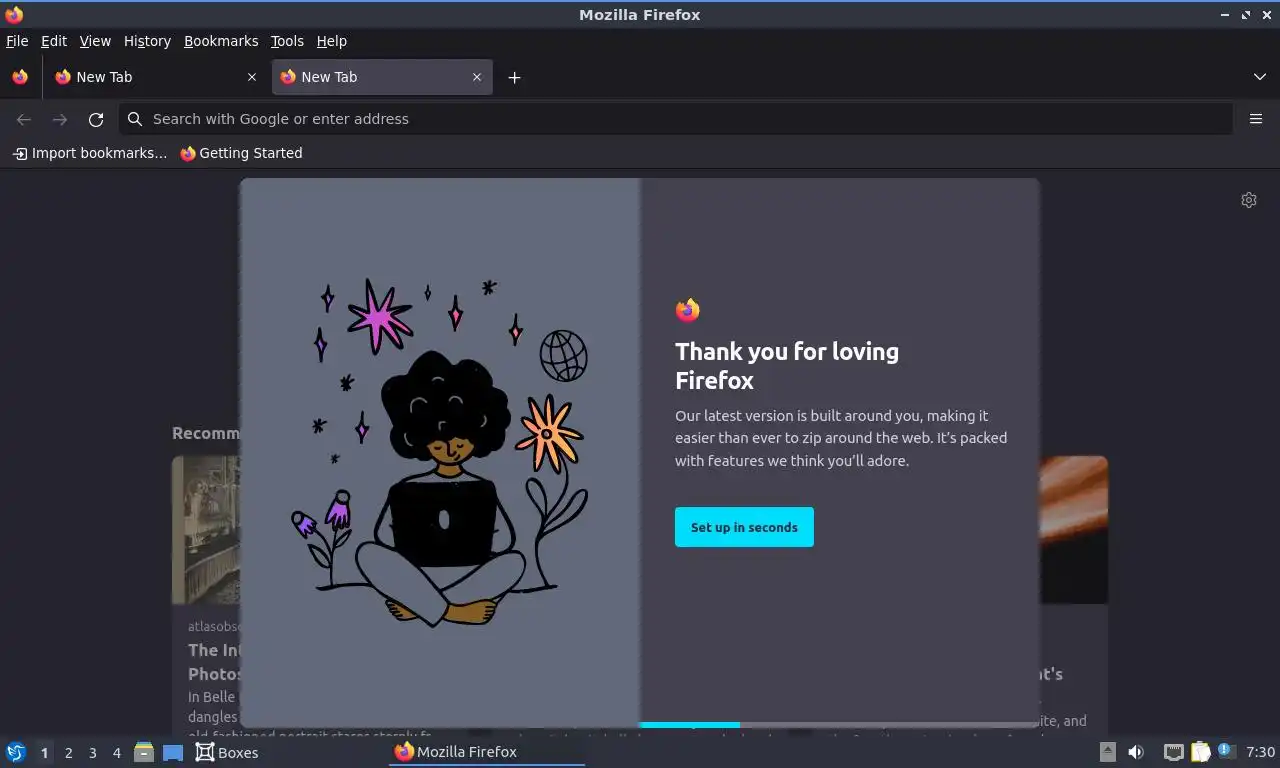Open the File menu
1280x768 pixels.
pos(17,41)
